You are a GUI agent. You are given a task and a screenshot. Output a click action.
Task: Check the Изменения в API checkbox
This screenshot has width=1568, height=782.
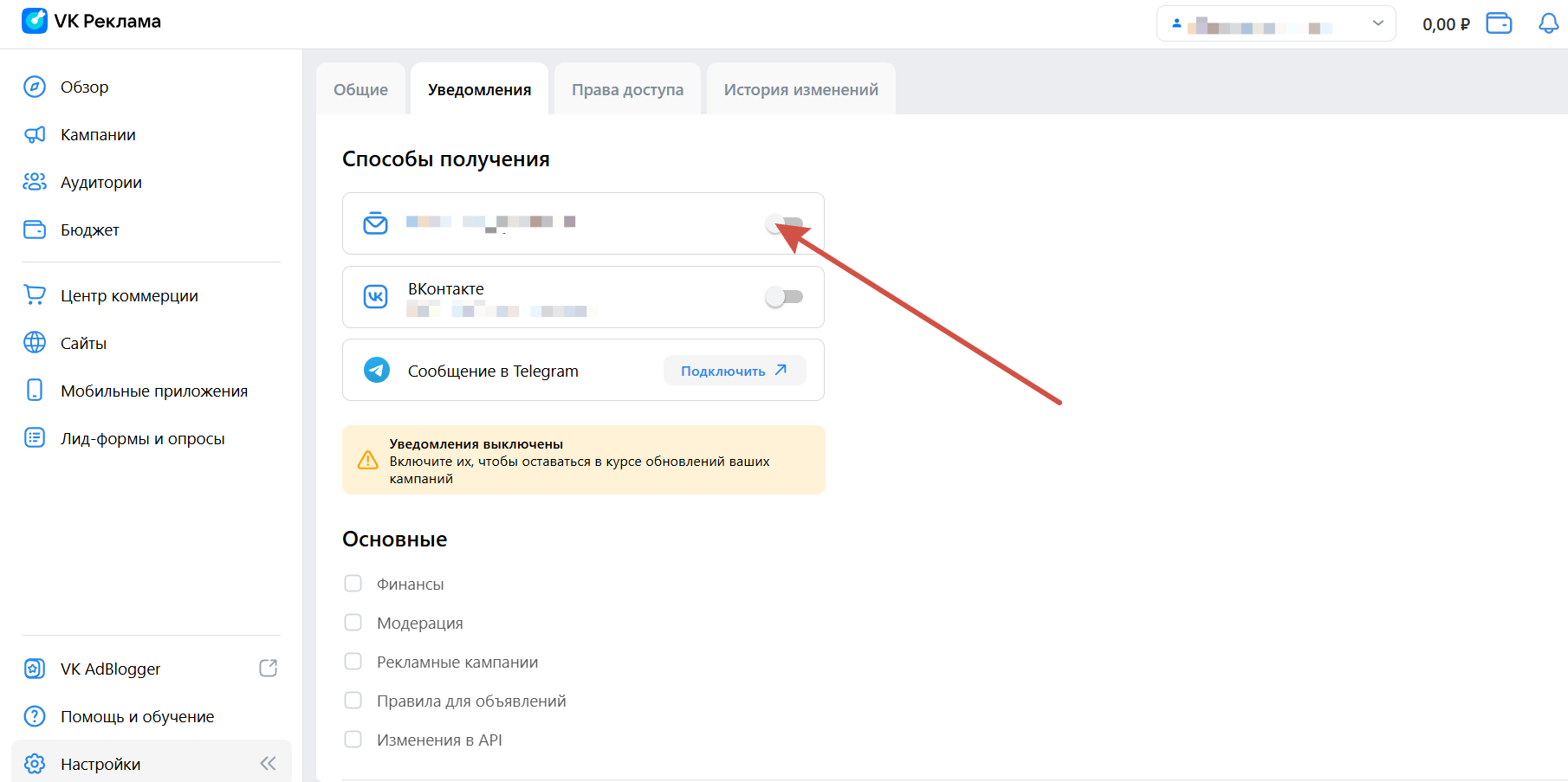pos(353,740)
